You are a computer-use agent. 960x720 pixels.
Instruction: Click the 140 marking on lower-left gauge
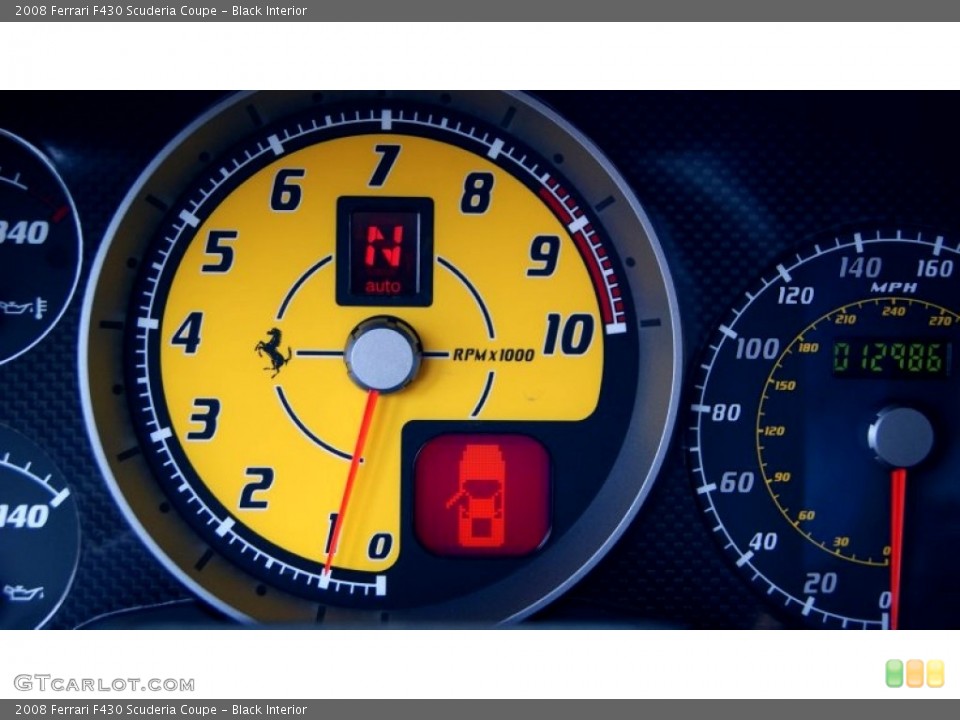point(24,516)
